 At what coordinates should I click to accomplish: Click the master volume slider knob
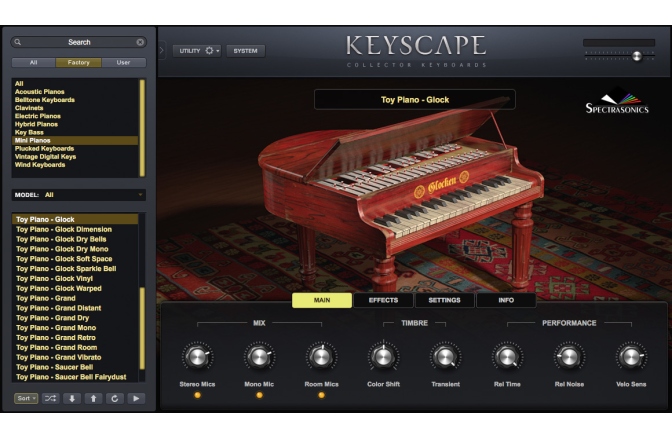pyautogui.click(x=637, y=56)
